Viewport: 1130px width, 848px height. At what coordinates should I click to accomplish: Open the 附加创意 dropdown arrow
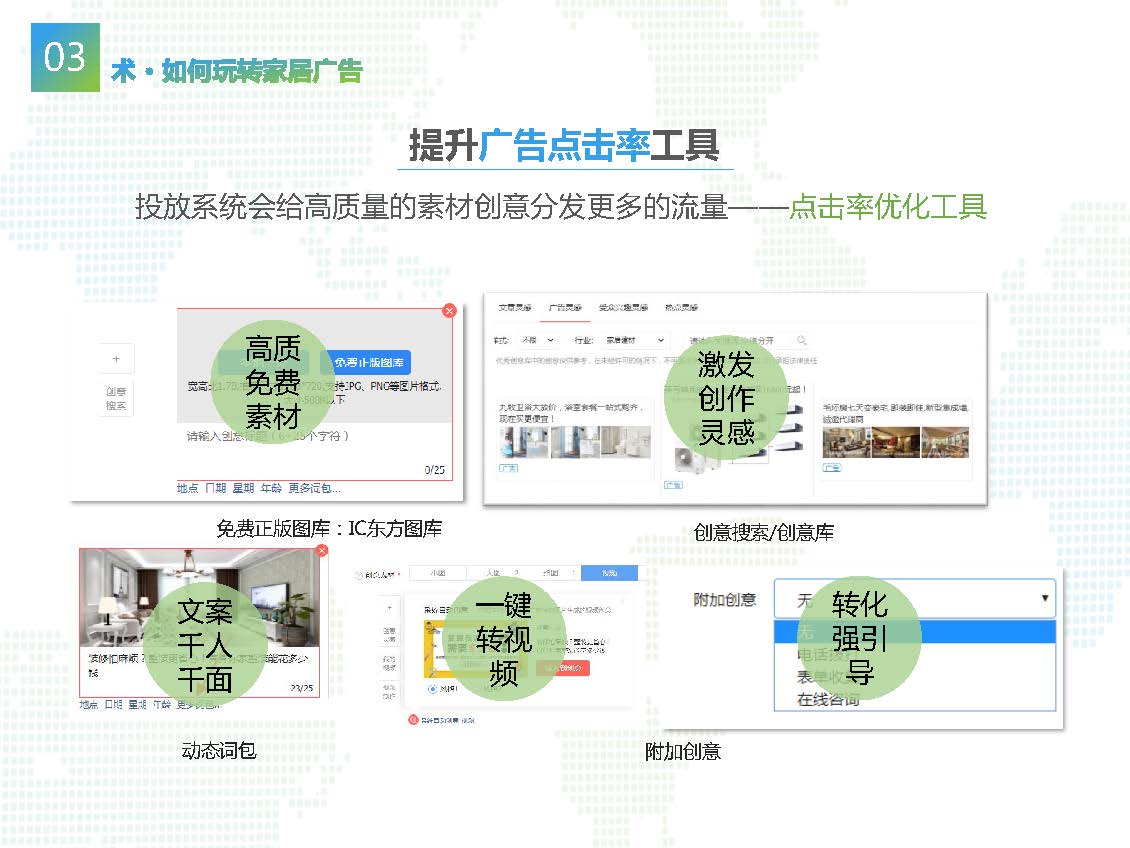point(1044,598)
